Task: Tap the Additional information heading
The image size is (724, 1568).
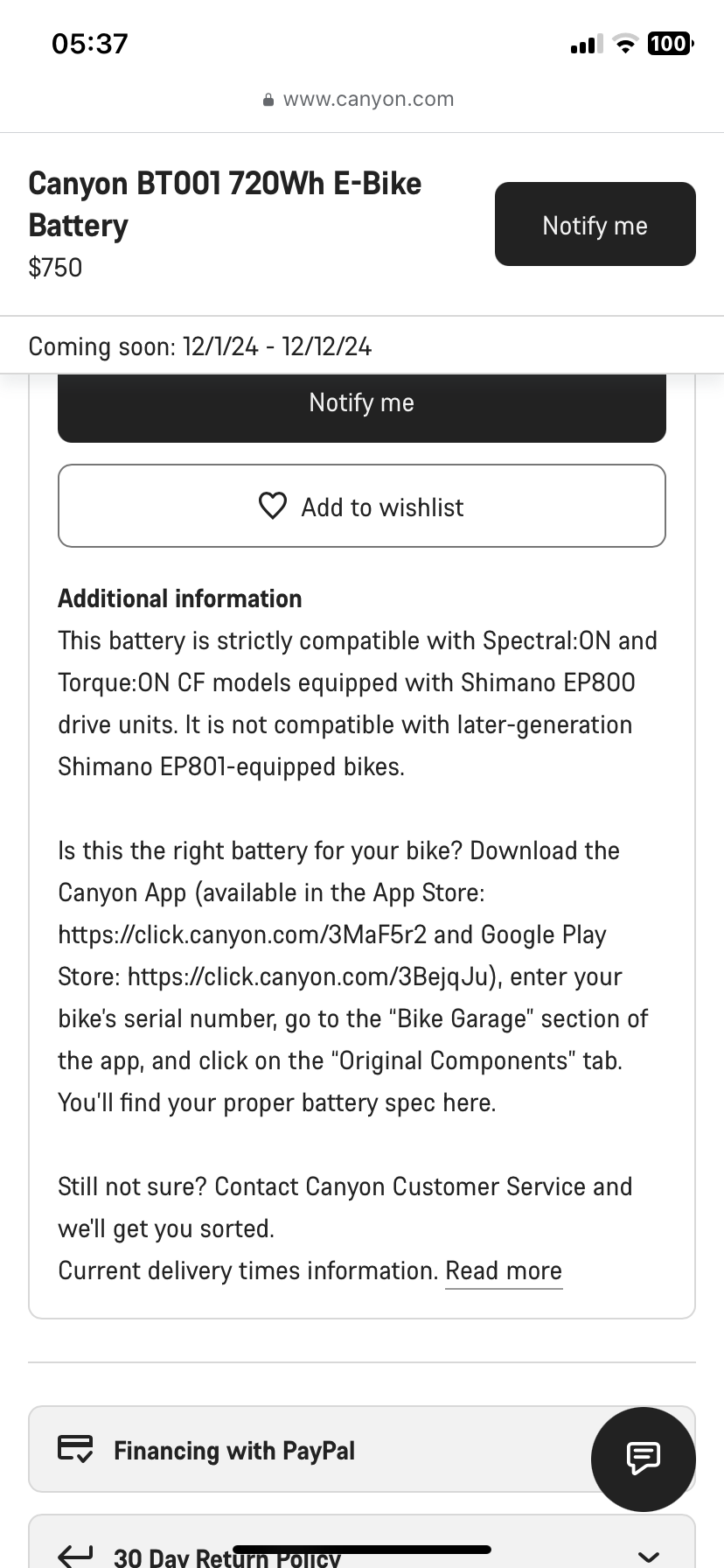Action: [x=180, y=598]
